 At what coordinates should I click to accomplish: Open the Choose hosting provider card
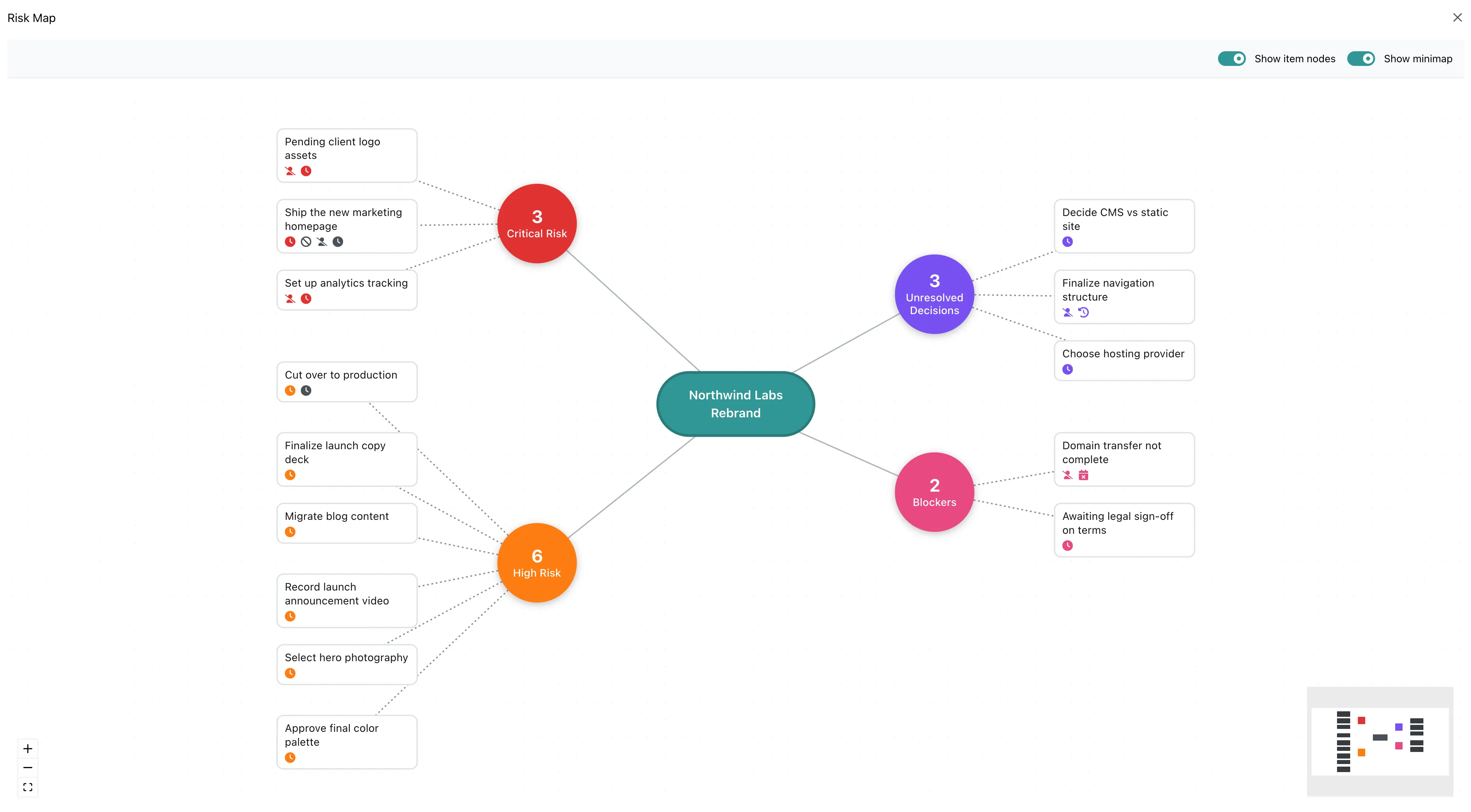(x=1124, y=361)
